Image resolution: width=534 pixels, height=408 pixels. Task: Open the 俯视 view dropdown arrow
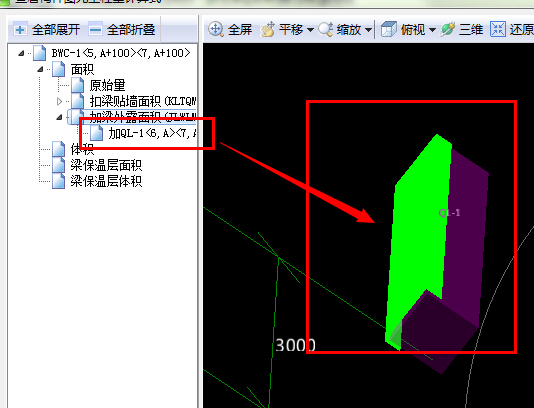coord(432,30)
